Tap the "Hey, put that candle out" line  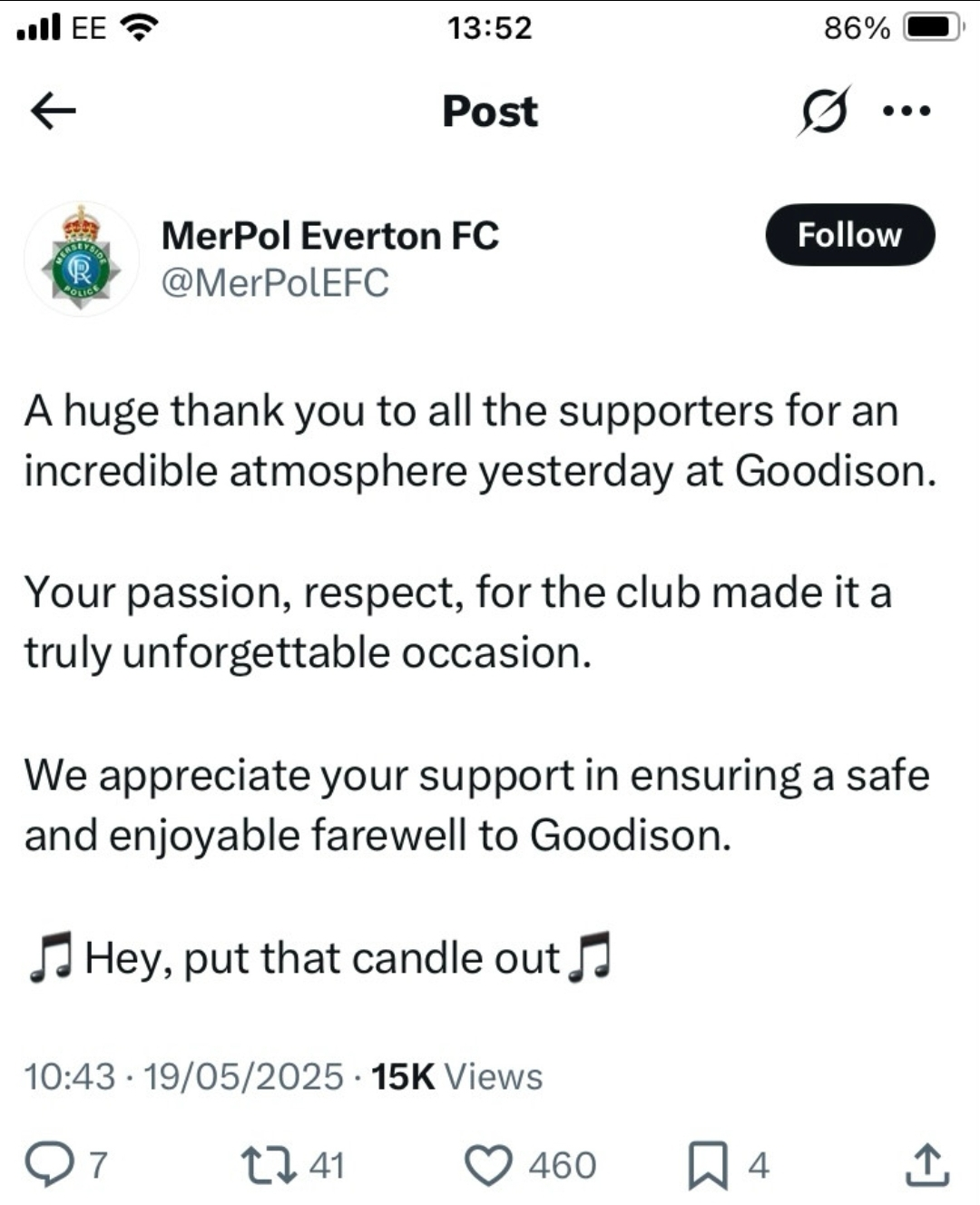point(321,958)
